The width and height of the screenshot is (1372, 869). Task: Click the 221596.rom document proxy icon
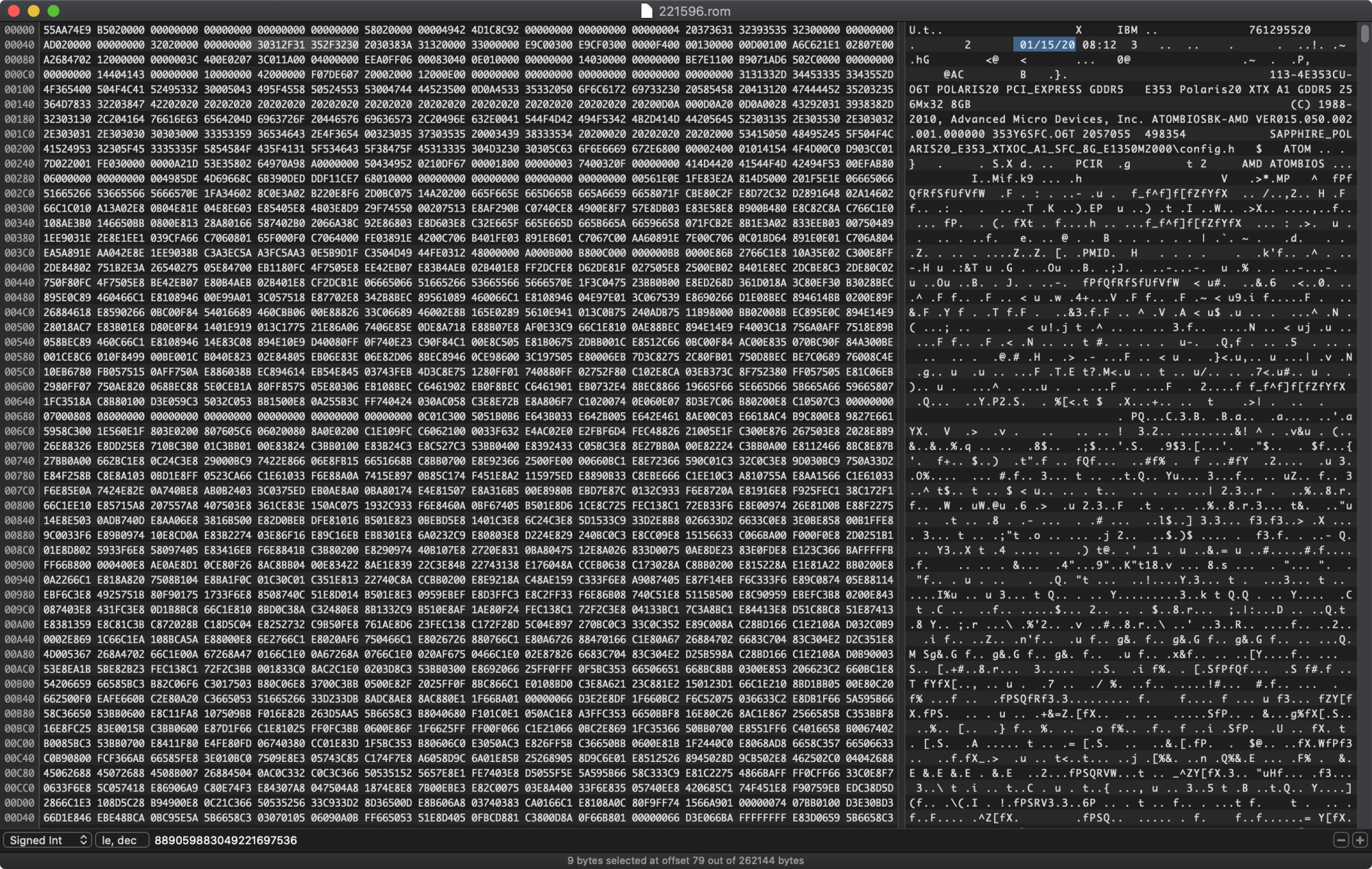646,11
